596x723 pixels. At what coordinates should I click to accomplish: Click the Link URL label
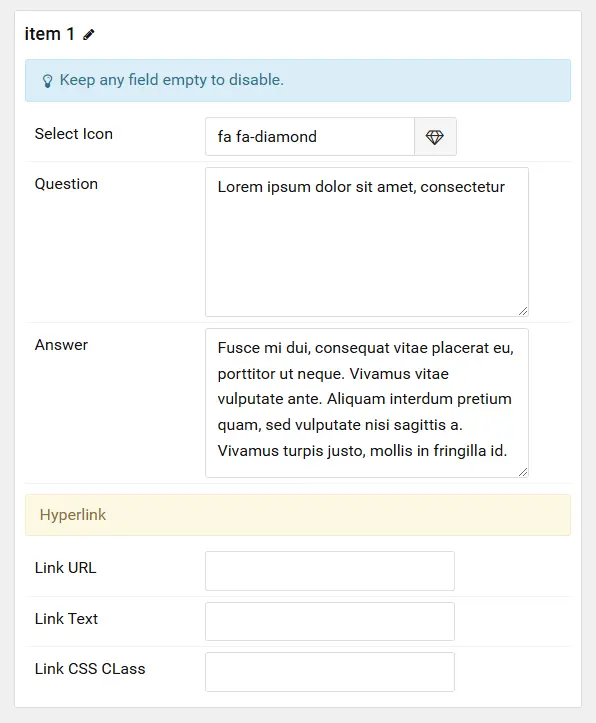coord(65,568)
